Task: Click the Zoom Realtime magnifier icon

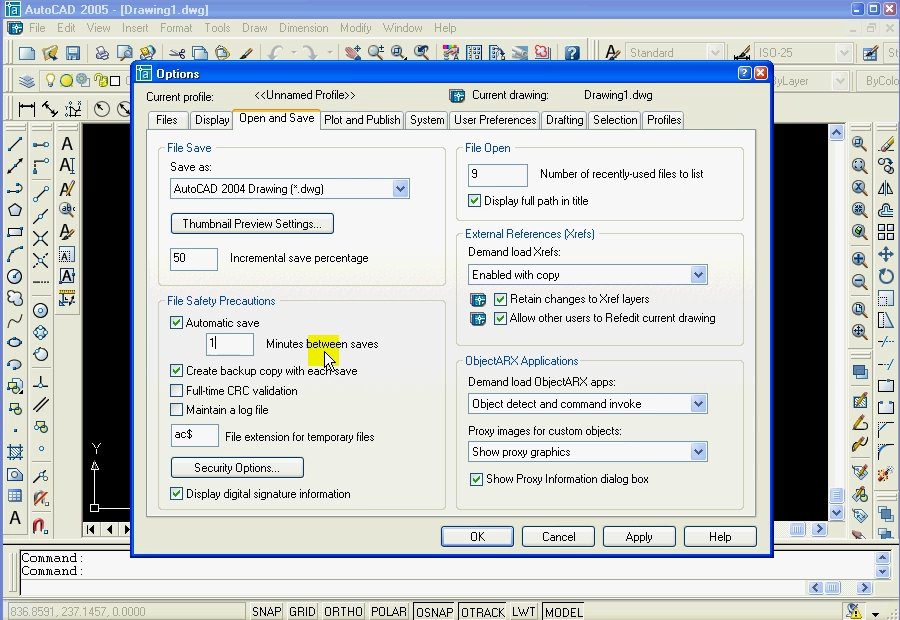Action: (376, 53)
